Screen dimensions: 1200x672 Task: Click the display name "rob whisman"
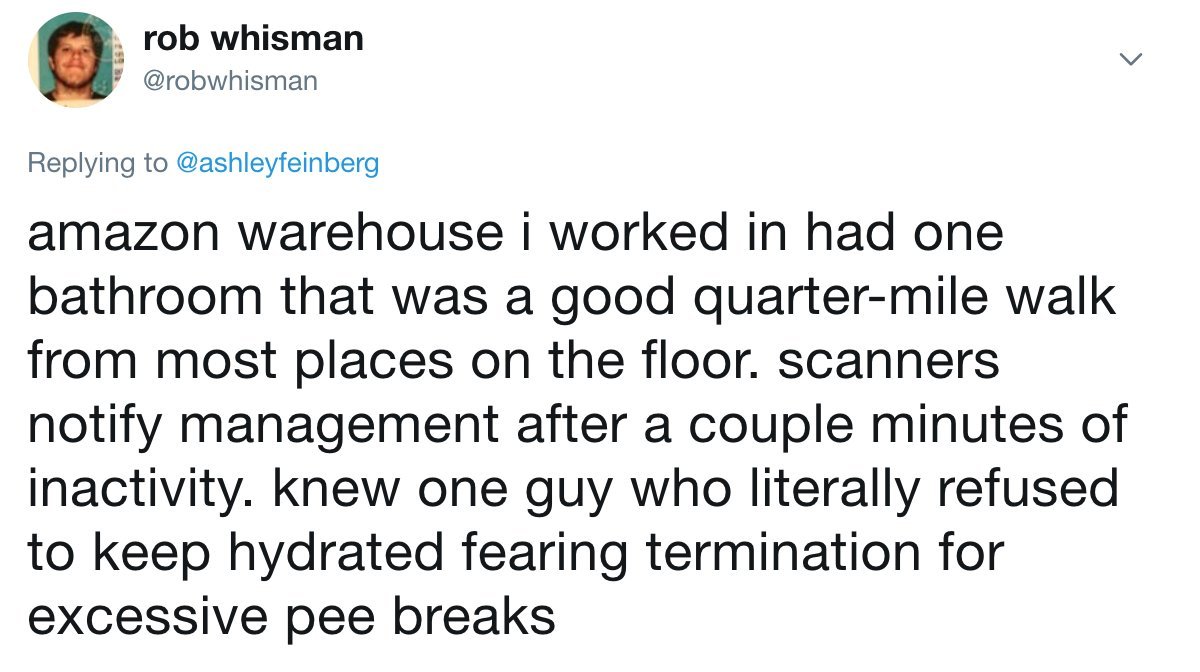pos(253,39)
